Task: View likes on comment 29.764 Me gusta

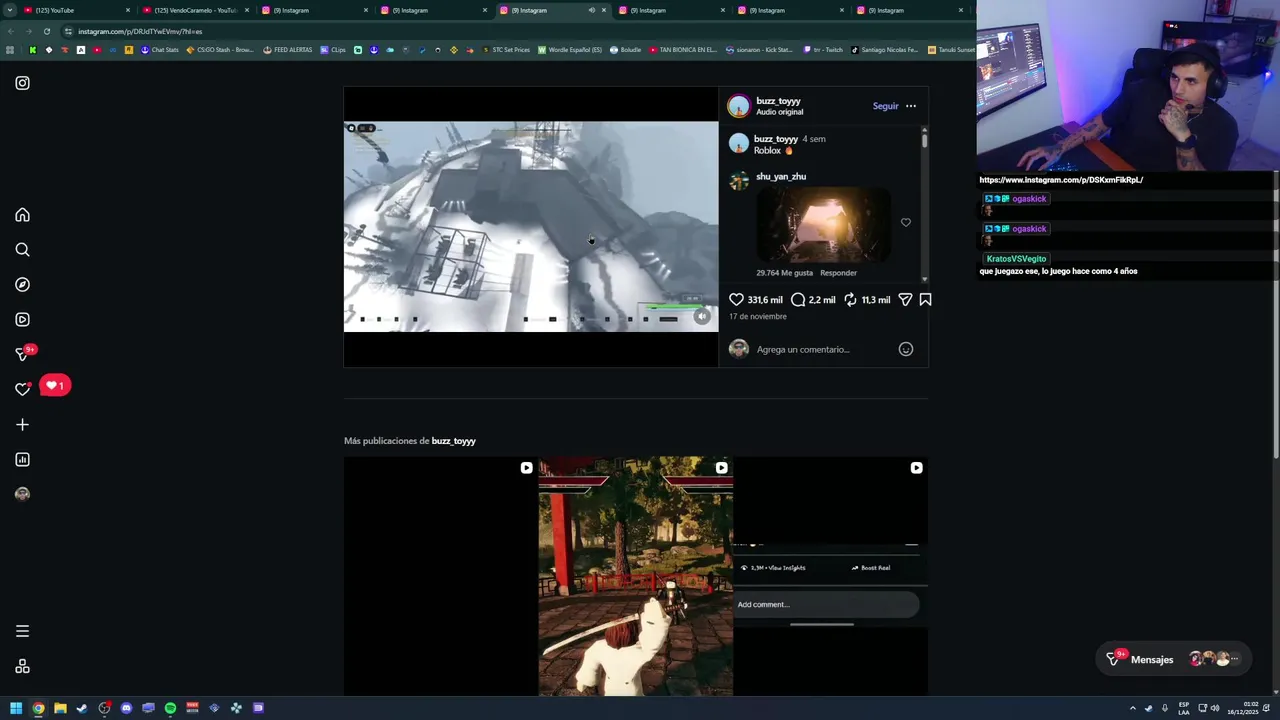Action: (x=784, y=273)
